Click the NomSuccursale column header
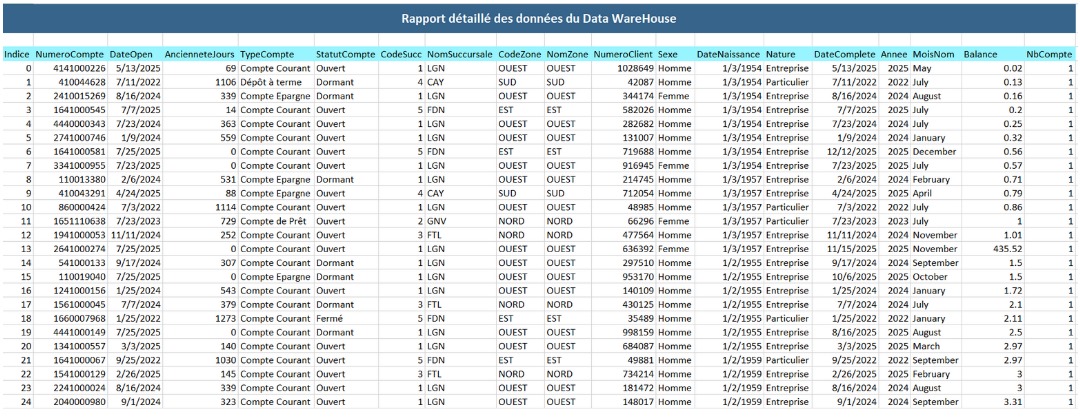This screenshot has width=1080, height=420. pos(459,53)
